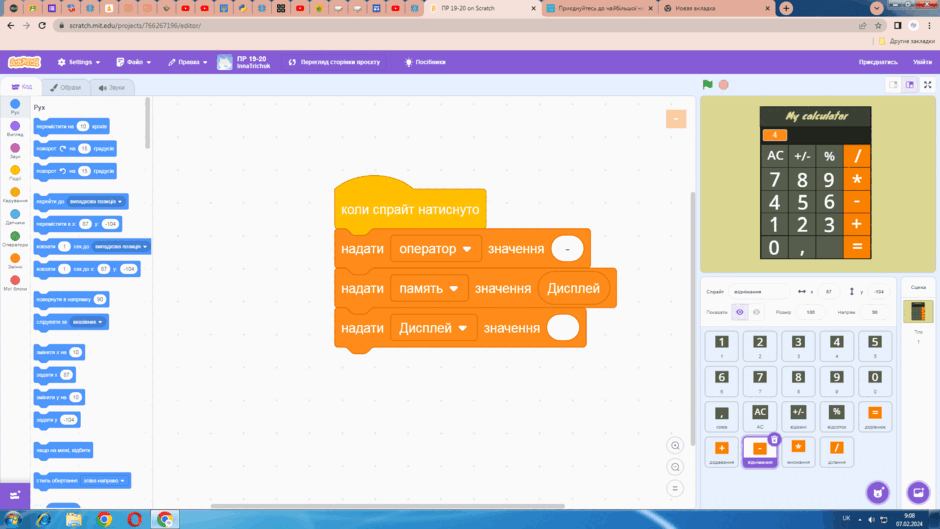Select the Мої блоки category
The height and width of the screenshot is (529, 940).
[x=15, y=283]
